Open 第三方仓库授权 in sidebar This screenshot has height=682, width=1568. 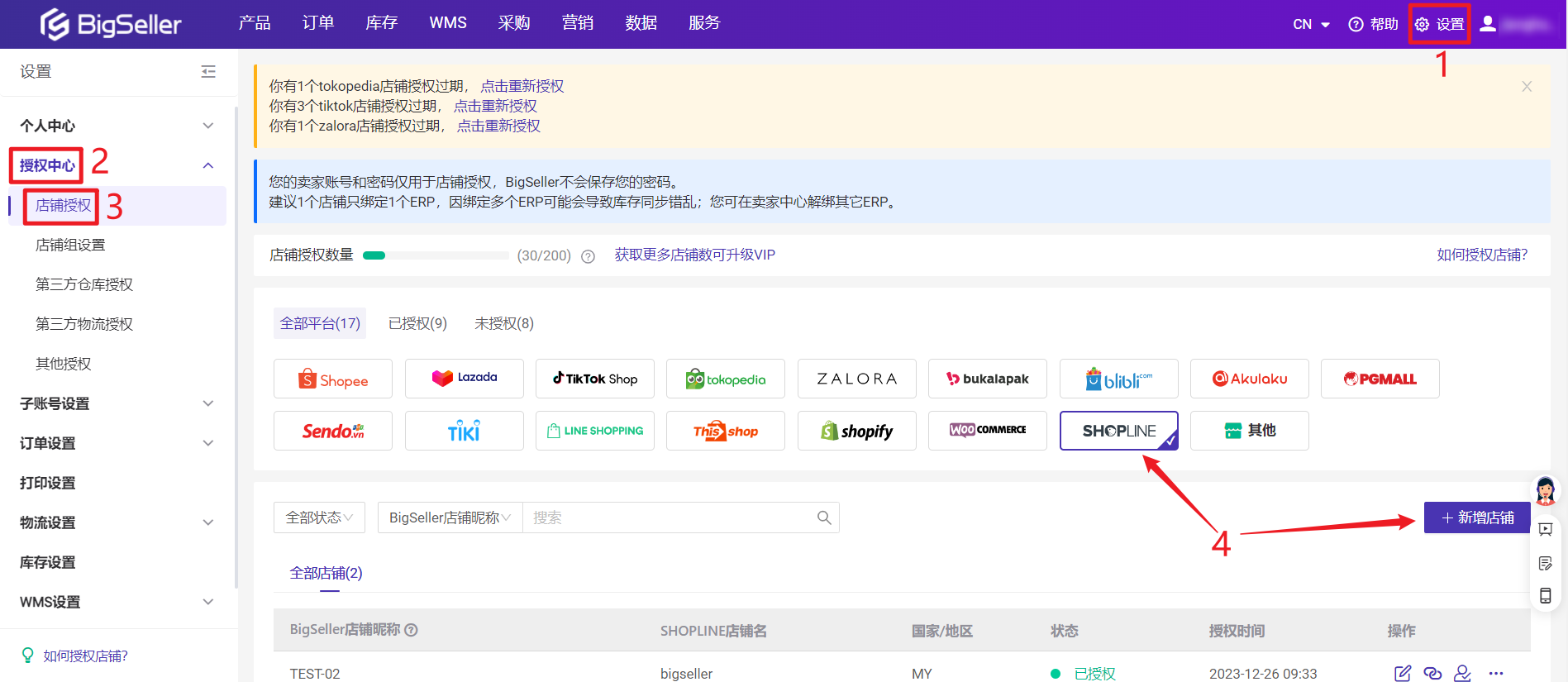click(x=84, y=284)
